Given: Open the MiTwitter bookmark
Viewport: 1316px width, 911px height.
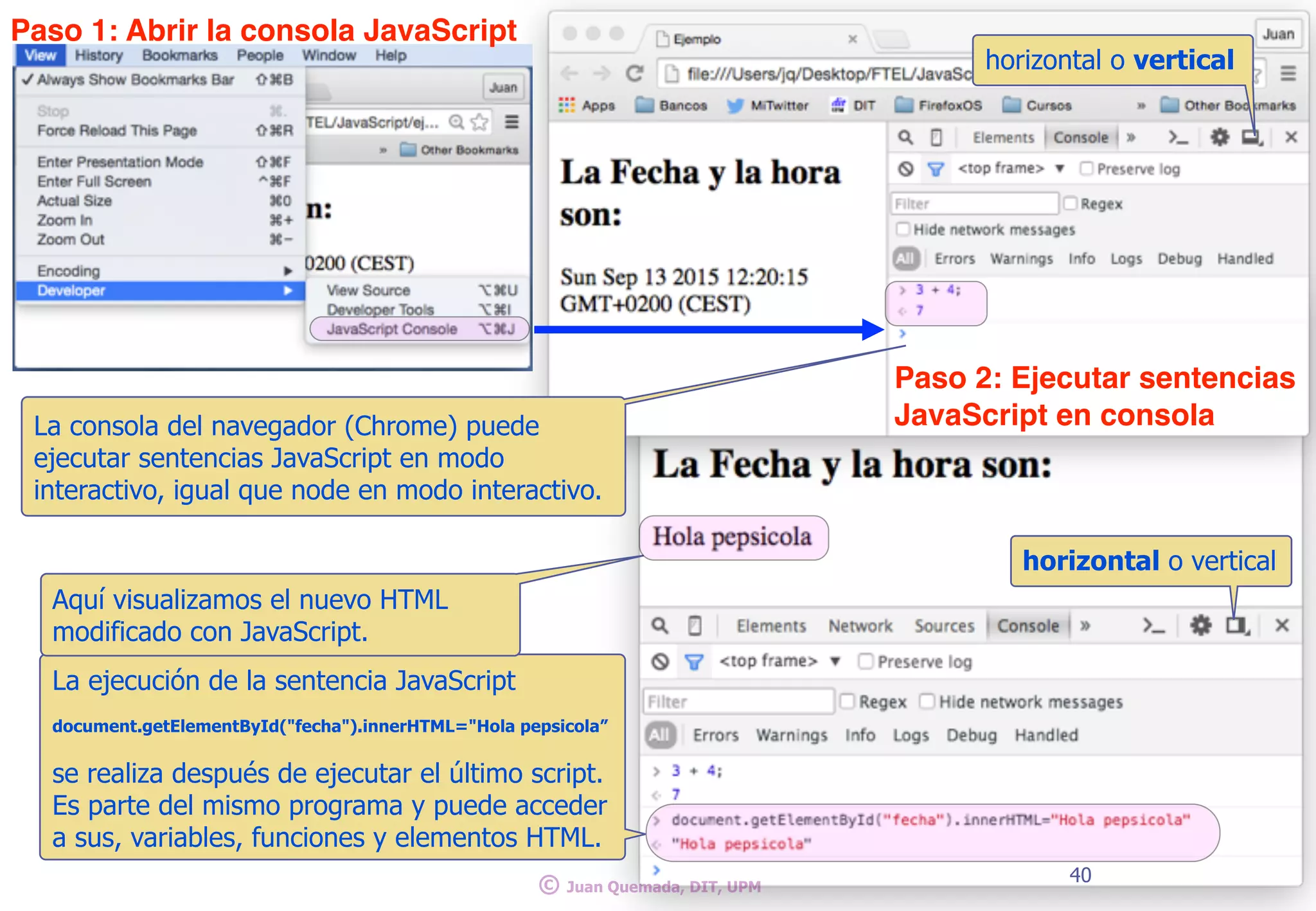Looking at the screenshot, I should [x=767, y=105].
